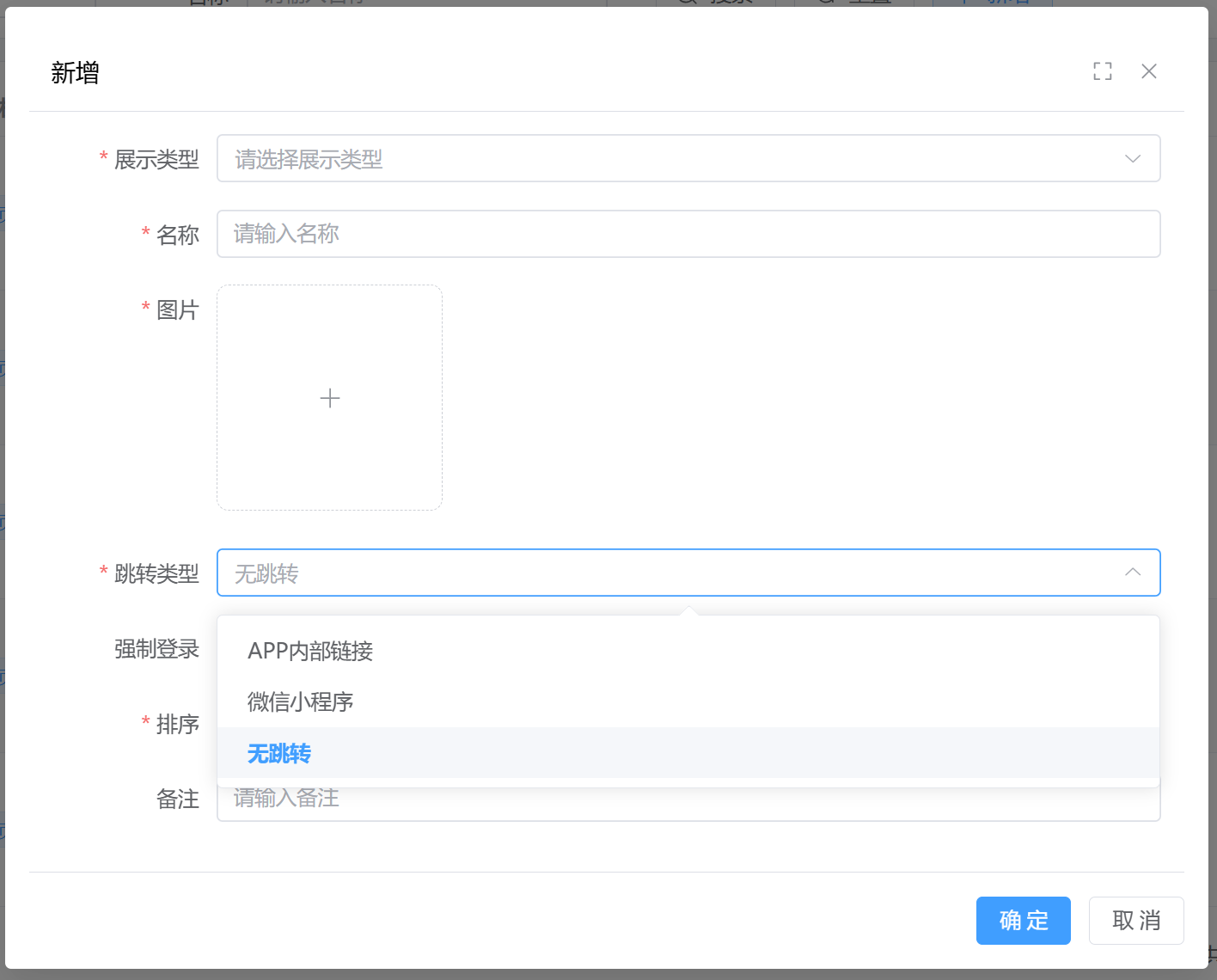Image resolution: width=1217 pixels, height=980 pixels.
Task: Collapse 跳转类型 list via the up chevron
Action: click(x=1133, y=573)
